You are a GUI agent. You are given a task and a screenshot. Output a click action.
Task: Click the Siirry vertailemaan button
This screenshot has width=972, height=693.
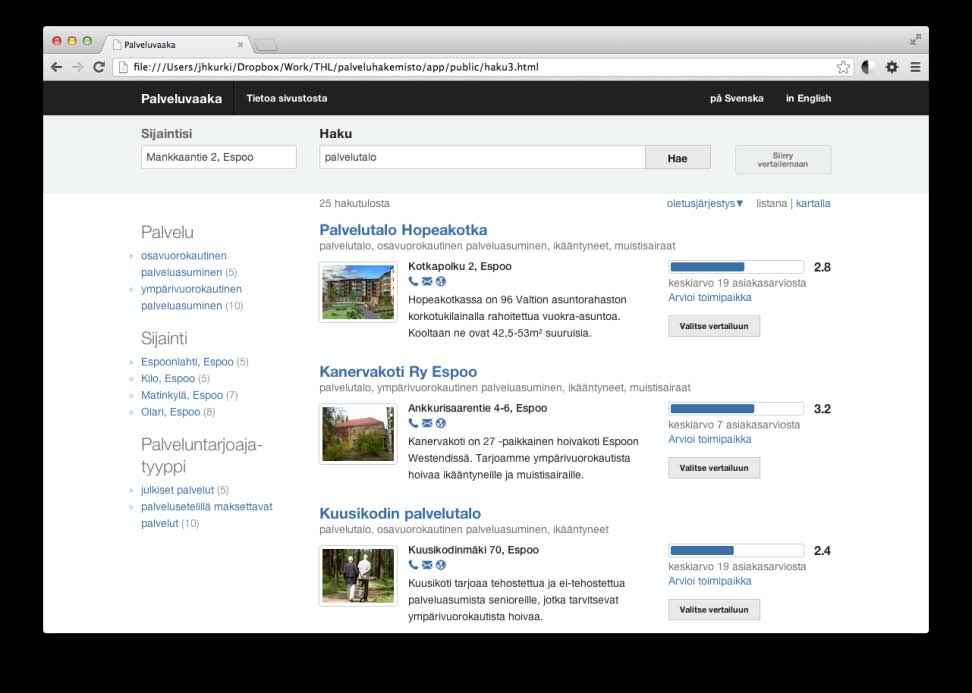click(x=783, y=160)
